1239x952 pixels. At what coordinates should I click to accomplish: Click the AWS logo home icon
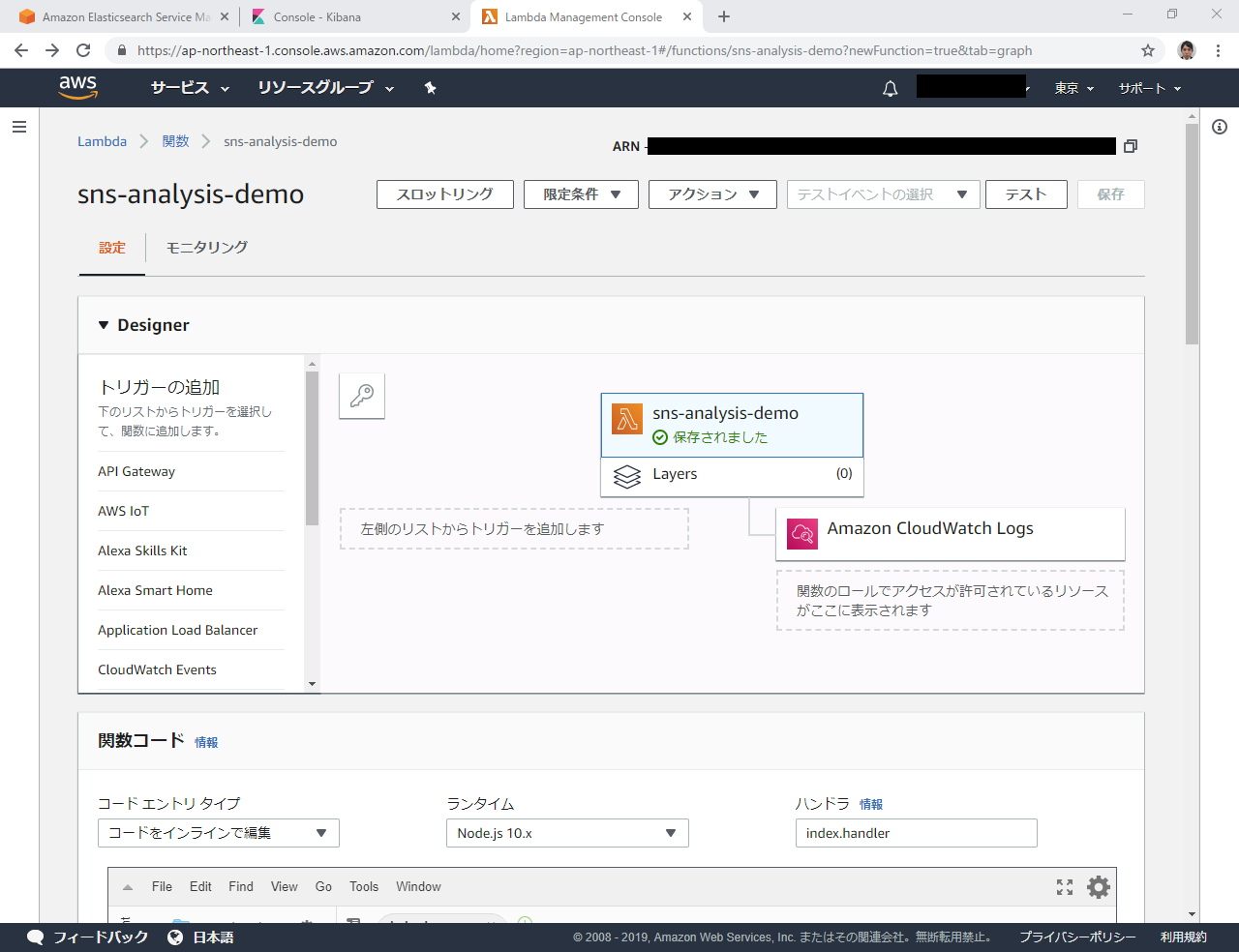click(77, 87)
